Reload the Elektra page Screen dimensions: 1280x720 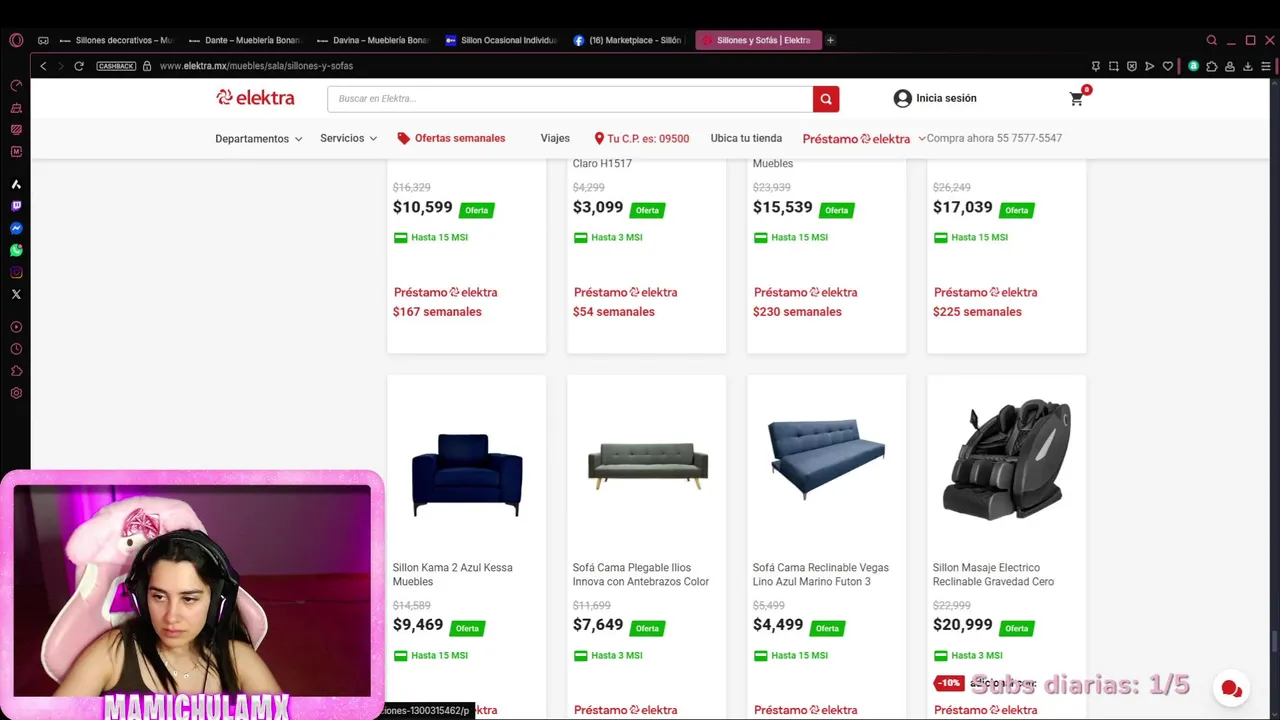click(79, 66)
